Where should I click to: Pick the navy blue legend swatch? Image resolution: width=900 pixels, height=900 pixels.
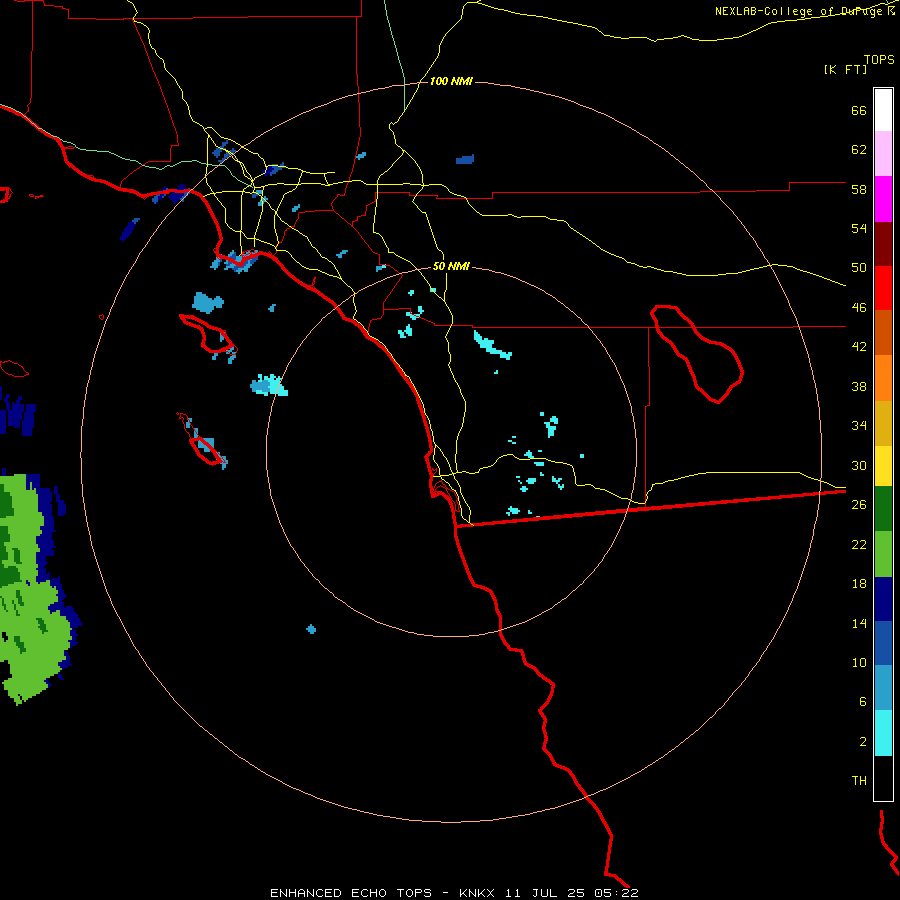(883, 599)
